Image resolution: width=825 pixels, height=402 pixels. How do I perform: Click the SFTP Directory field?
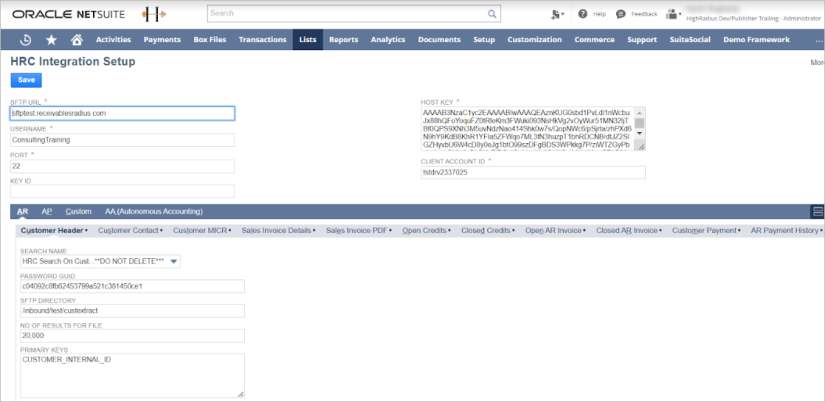pyautogui.click(x=133, y=311)
